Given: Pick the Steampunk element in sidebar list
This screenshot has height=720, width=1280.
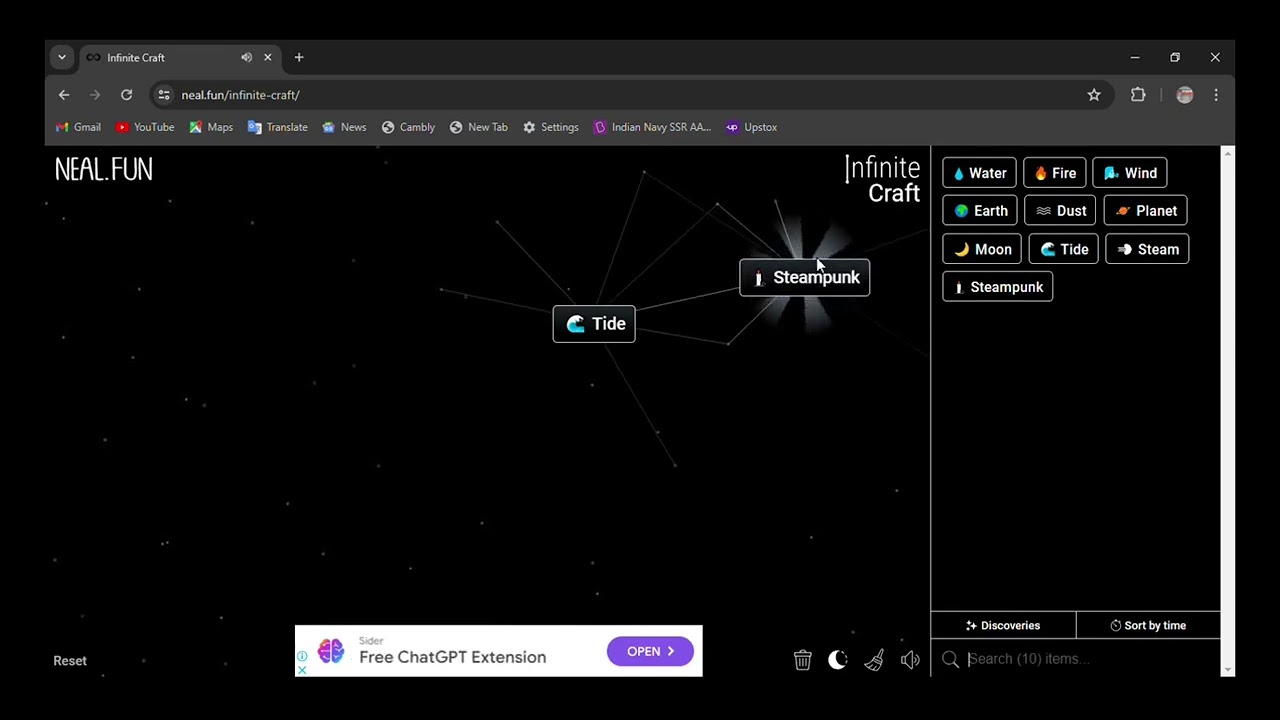Looking at the screenshot, I should coord(997,287).
